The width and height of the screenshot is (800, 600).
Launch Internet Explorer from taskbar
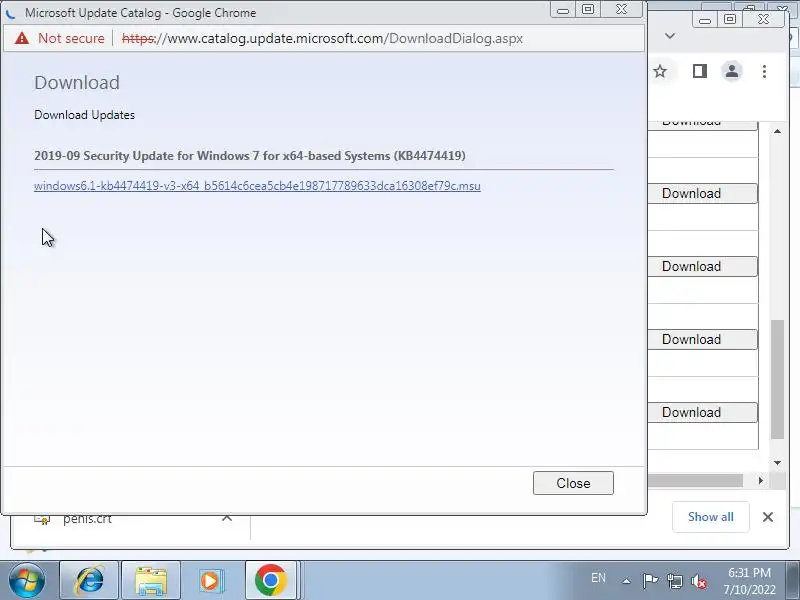(89, 580)
